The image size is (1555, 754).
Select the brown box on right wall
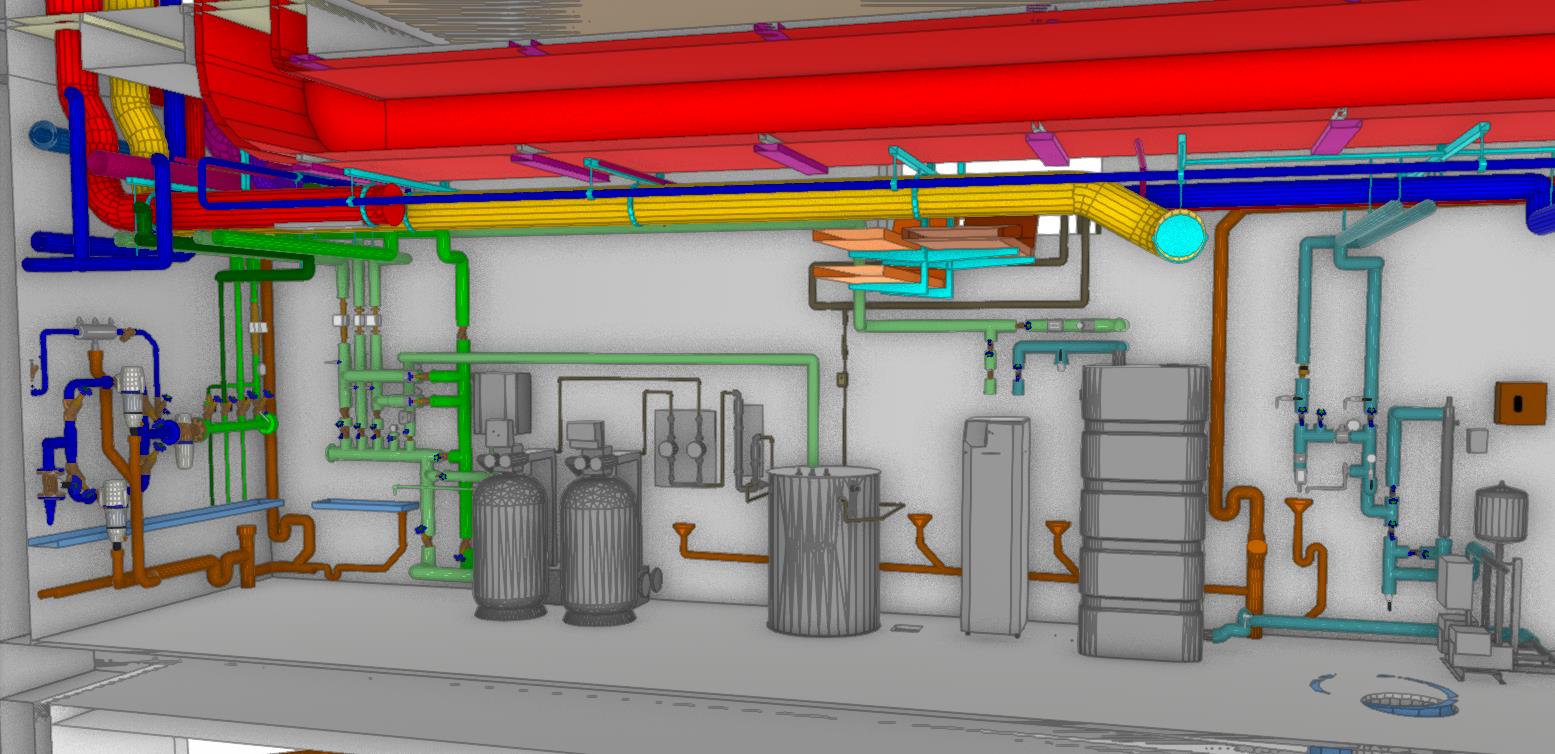(1520, 403)
